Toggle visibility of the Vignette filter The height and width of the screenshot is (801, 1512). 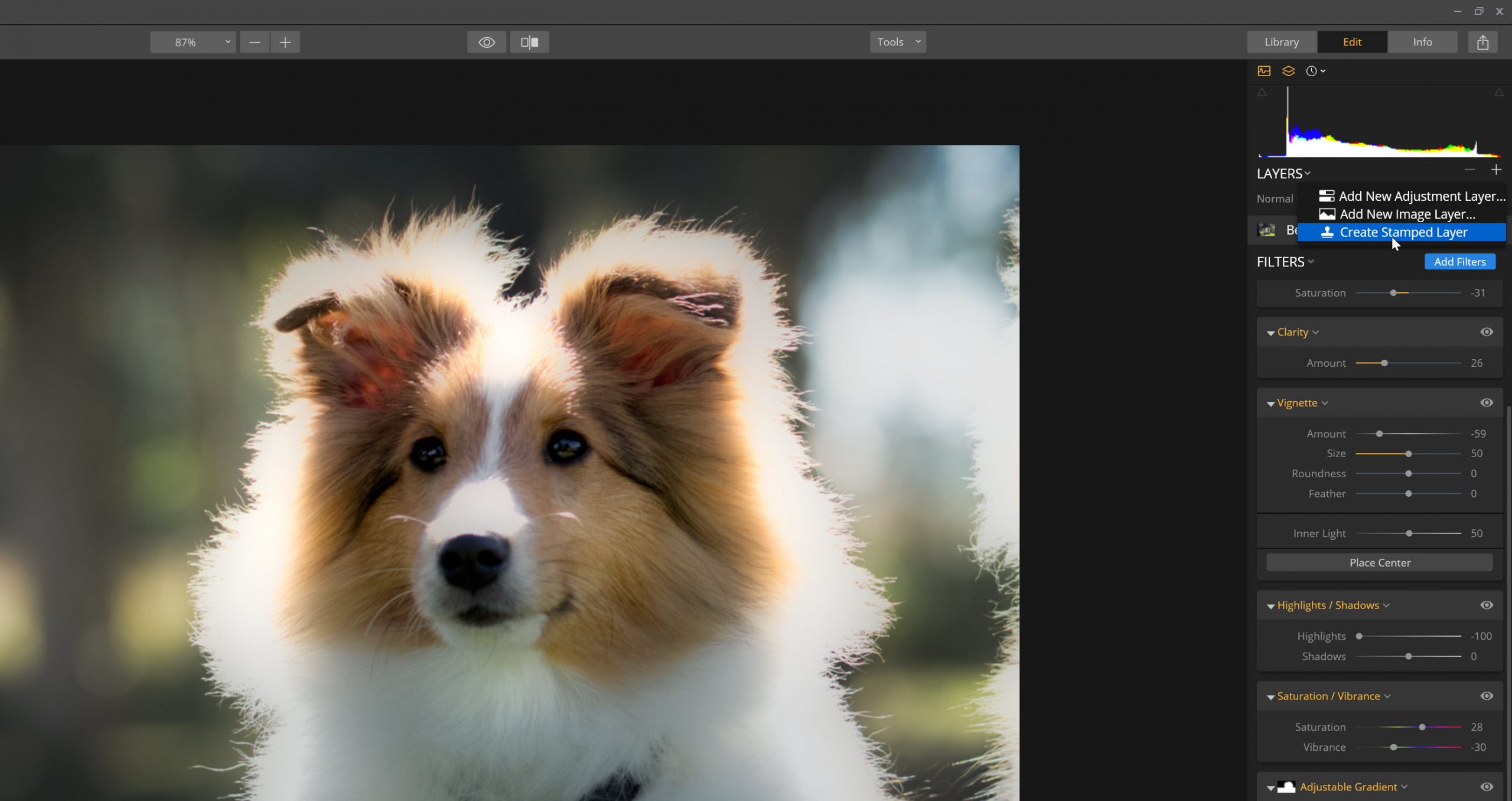pyautogui.click(x=1487, y=403)
